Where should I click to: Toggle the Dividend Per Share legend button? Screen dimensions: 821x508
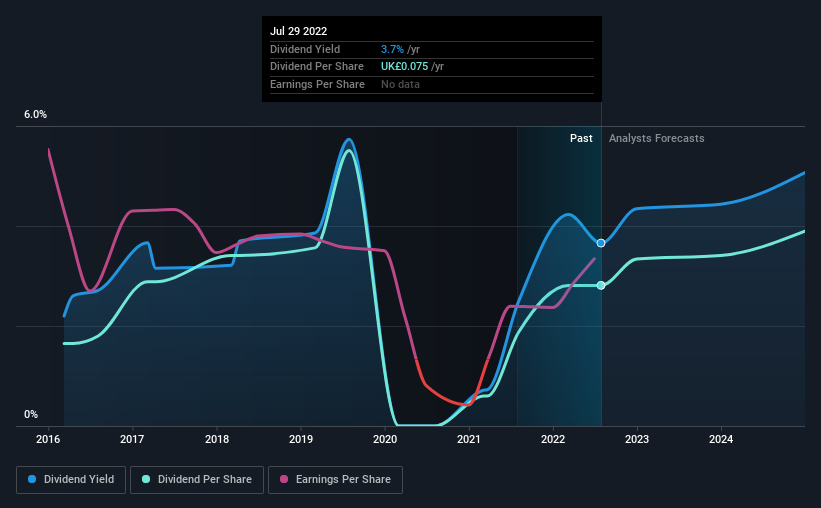(197, 480)
